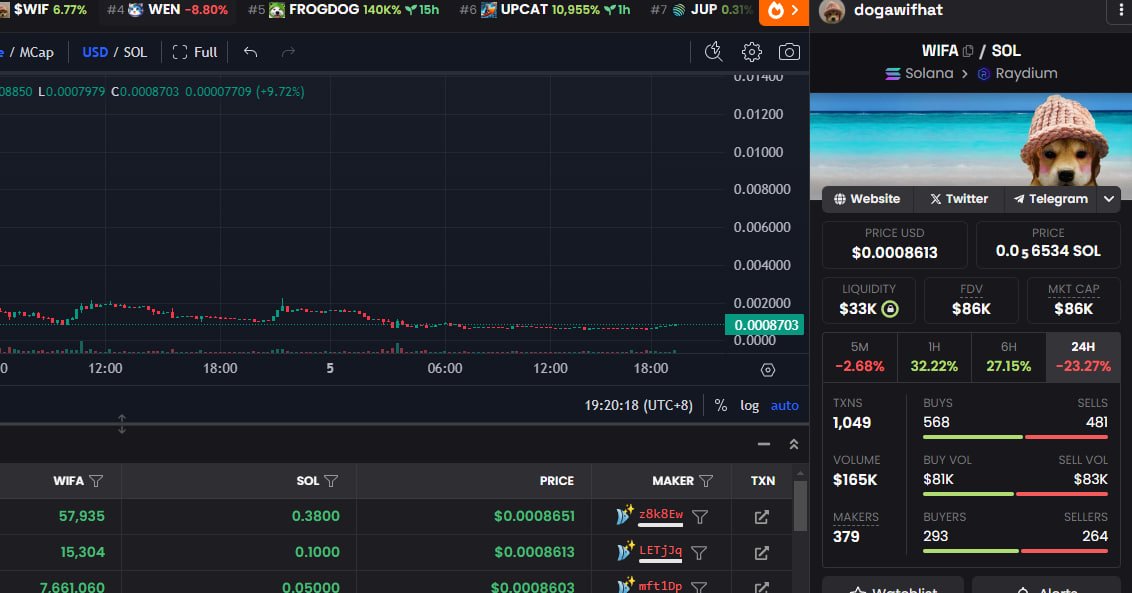This screenshot has height=593, width=1132.
Task: Filter the SOL column
Action: (331, 481)
